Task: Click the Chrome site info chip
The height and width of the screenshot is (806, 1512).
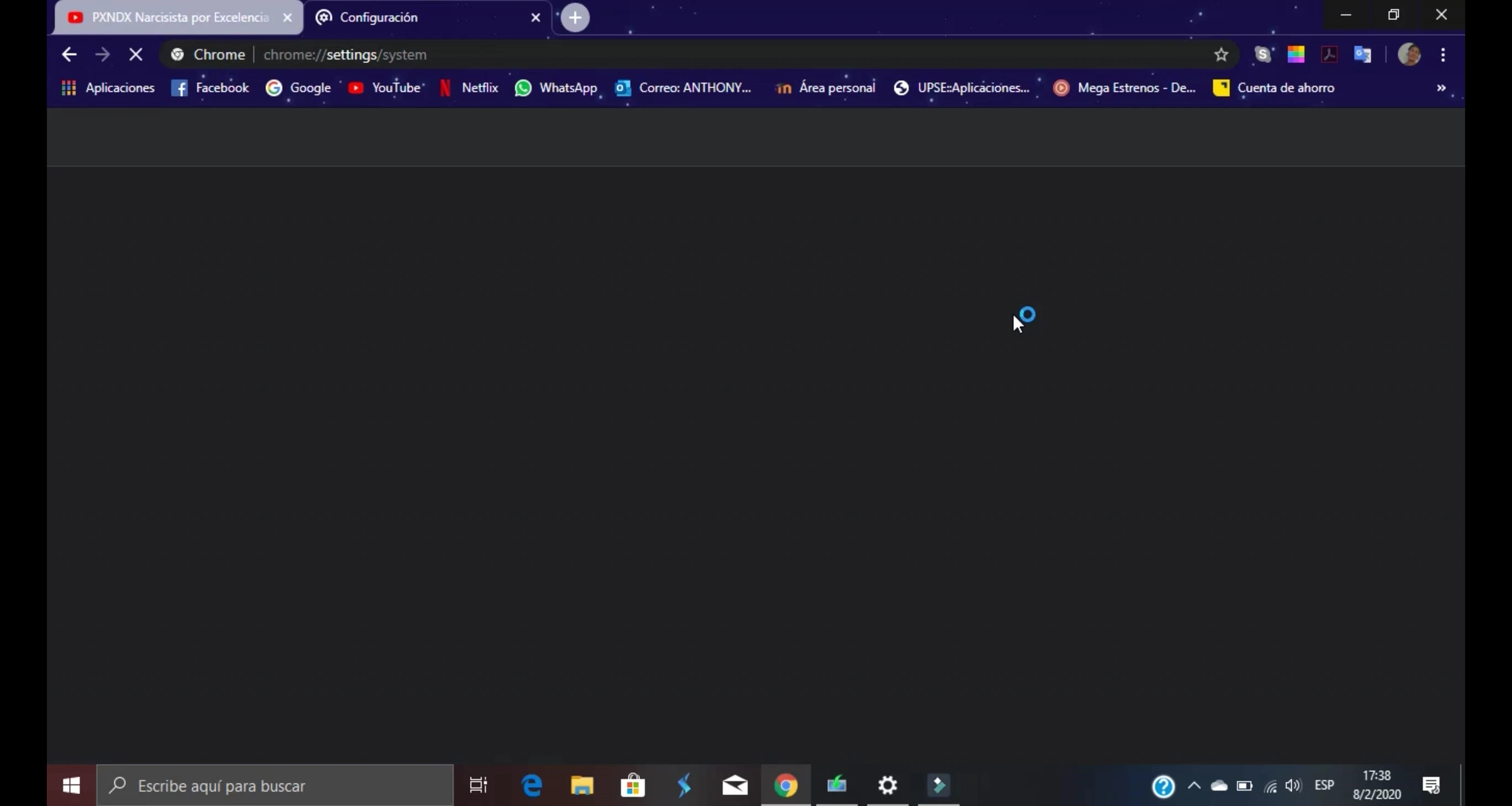Action: click(x=207, y=55)
